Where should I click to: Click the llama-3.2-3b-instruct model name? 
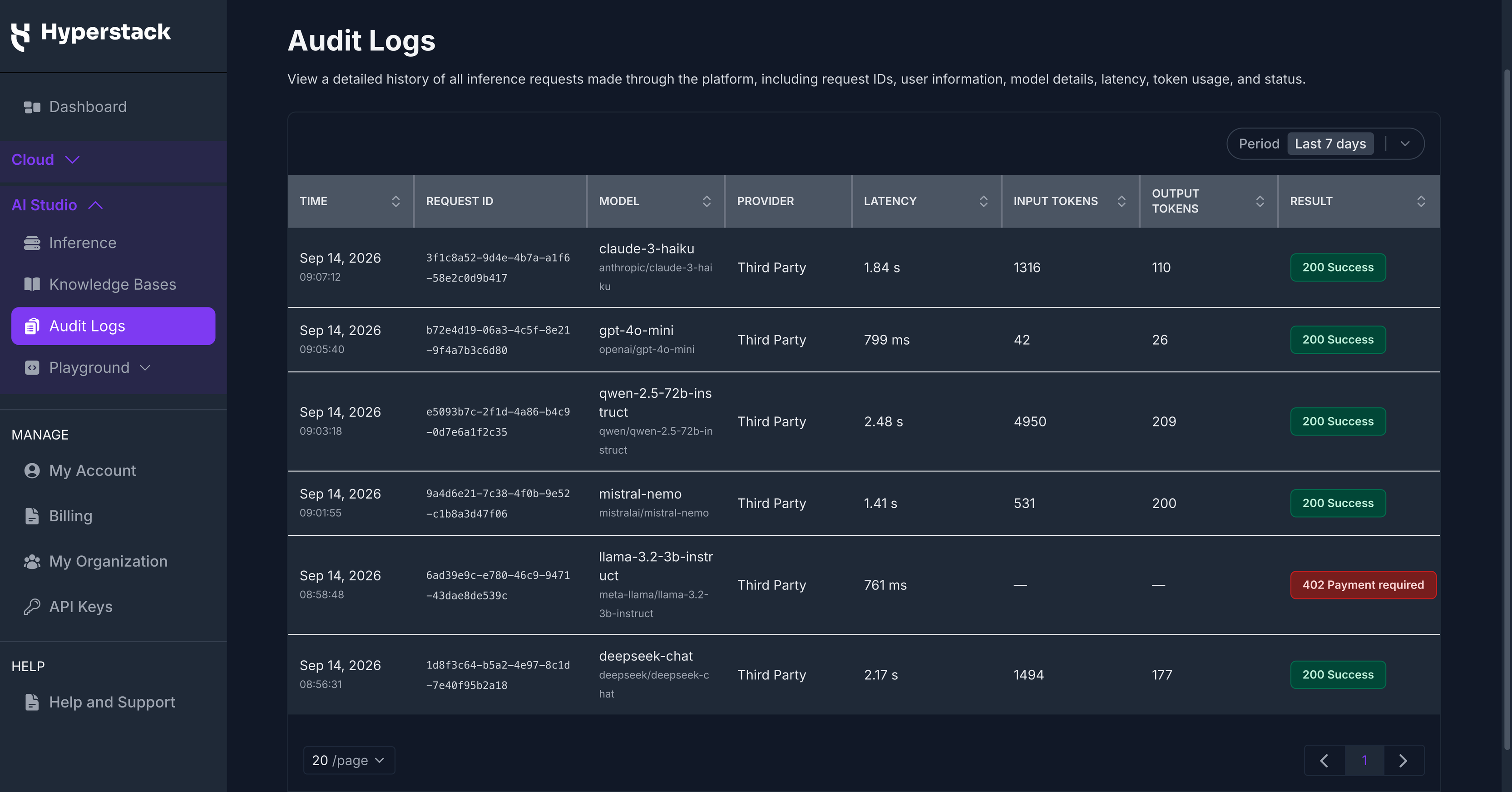pyautogui.click(x=656, y=566)
